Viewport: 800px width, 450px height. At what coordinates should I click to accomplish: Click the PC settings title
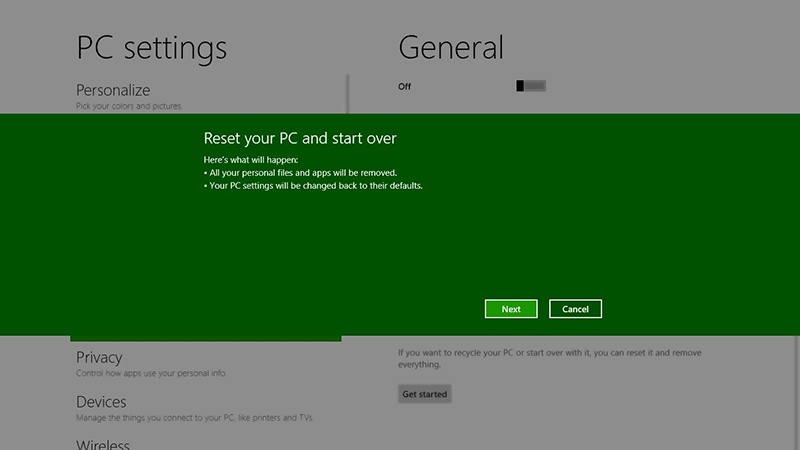tap(152, 48)
